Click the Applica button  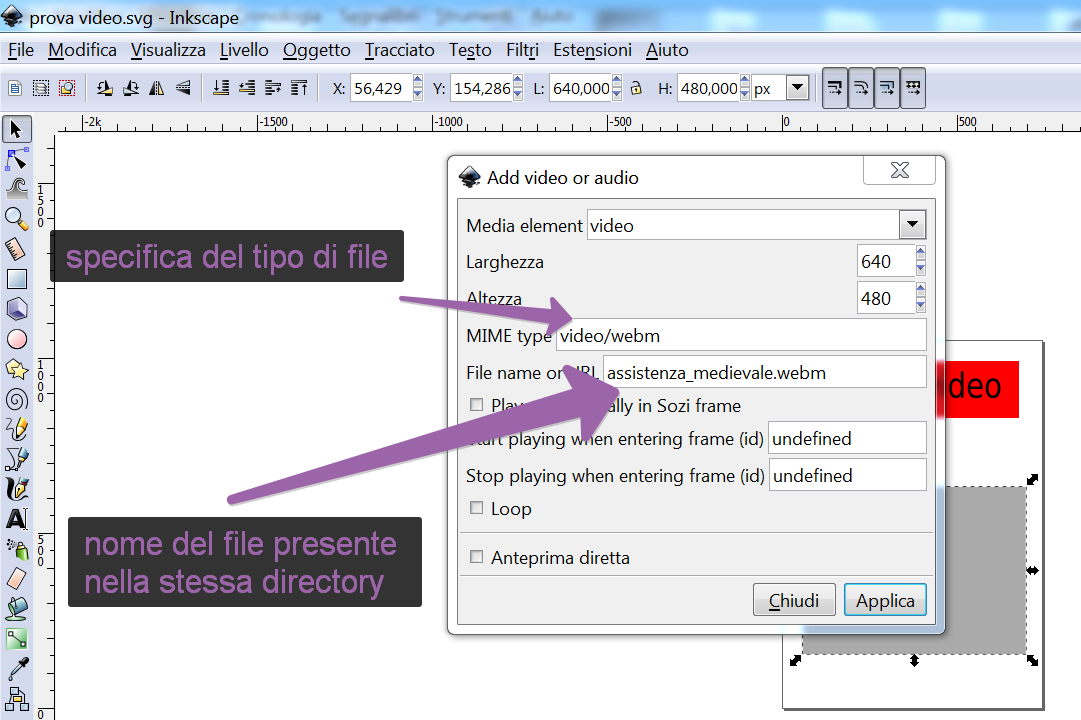pos(885,600)
